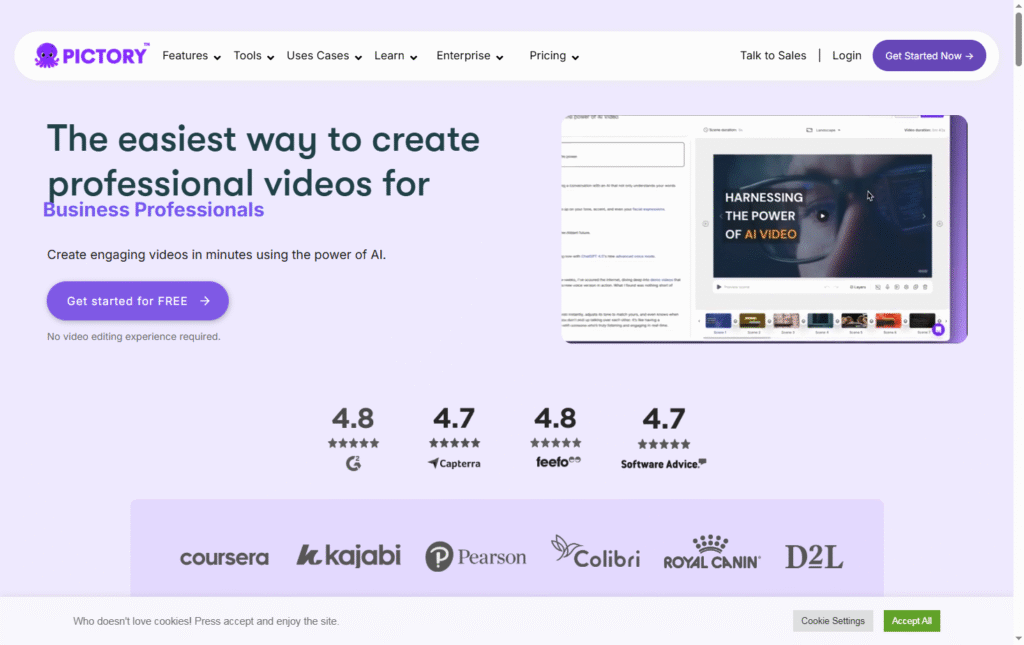1024x645 pixels.
Task: Open the Features dropdown menu
Action: coord(191,56)
